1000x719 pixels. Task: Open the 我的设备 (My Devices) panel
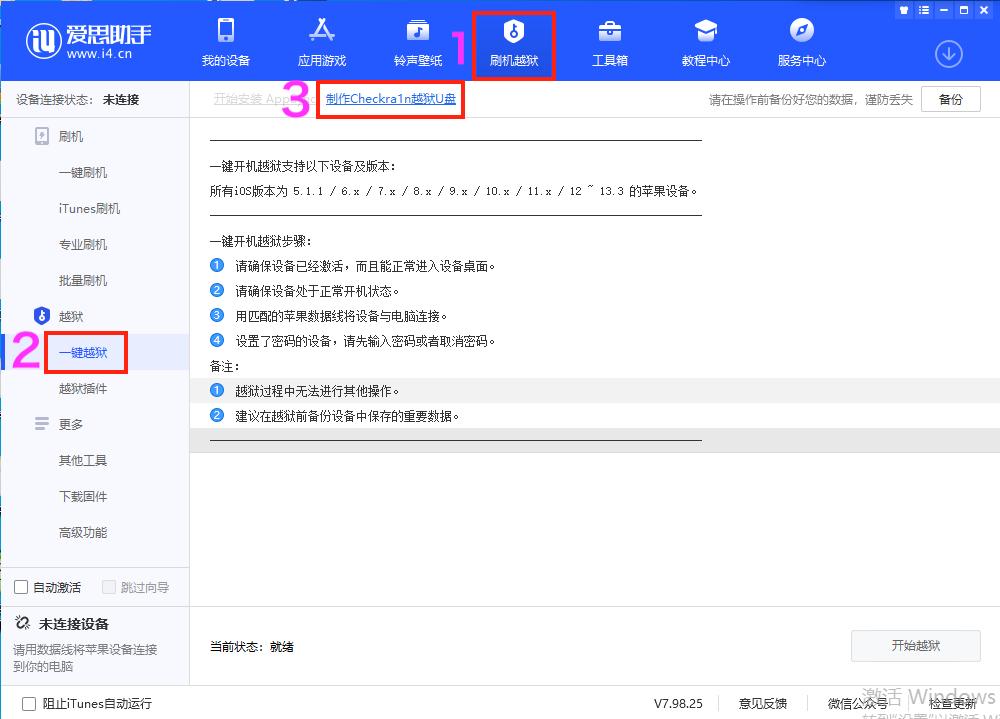[224, 42]
